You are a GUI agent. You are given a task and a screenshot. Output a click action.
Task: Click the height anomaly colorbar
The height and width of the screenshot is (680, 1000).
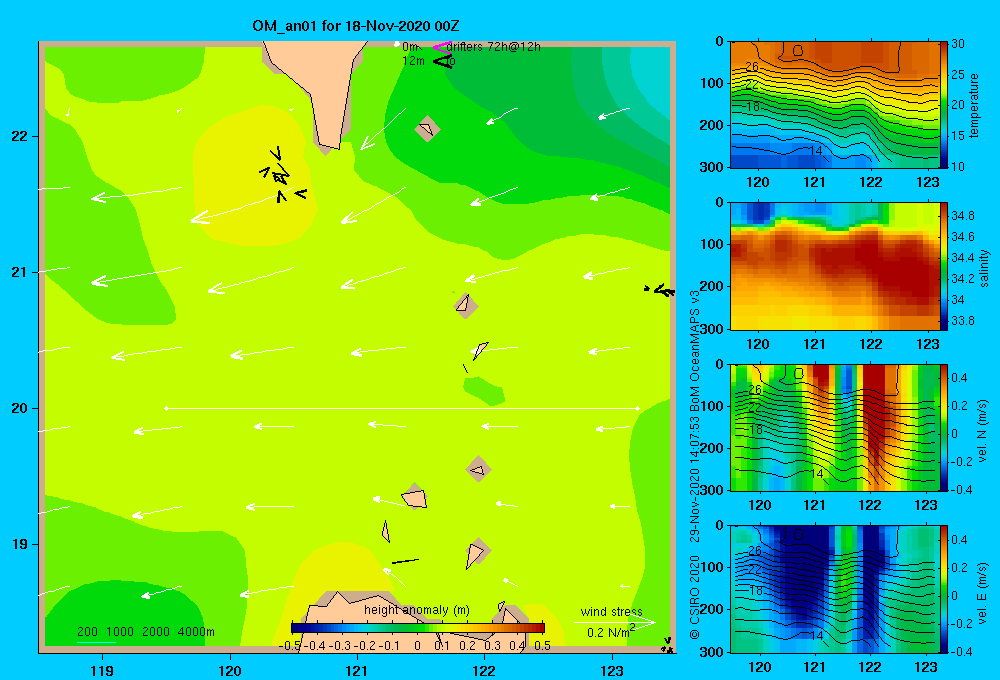click(x=418, y=628)
